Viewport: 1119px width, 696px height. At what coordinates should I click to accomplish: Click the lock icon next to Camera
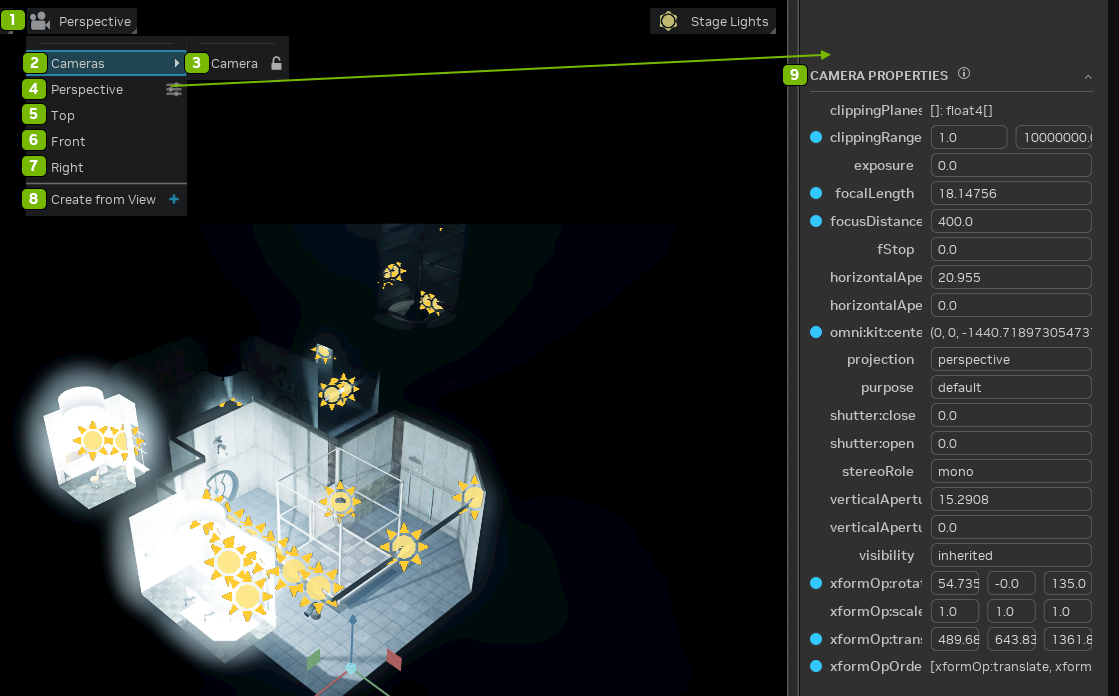277,63
